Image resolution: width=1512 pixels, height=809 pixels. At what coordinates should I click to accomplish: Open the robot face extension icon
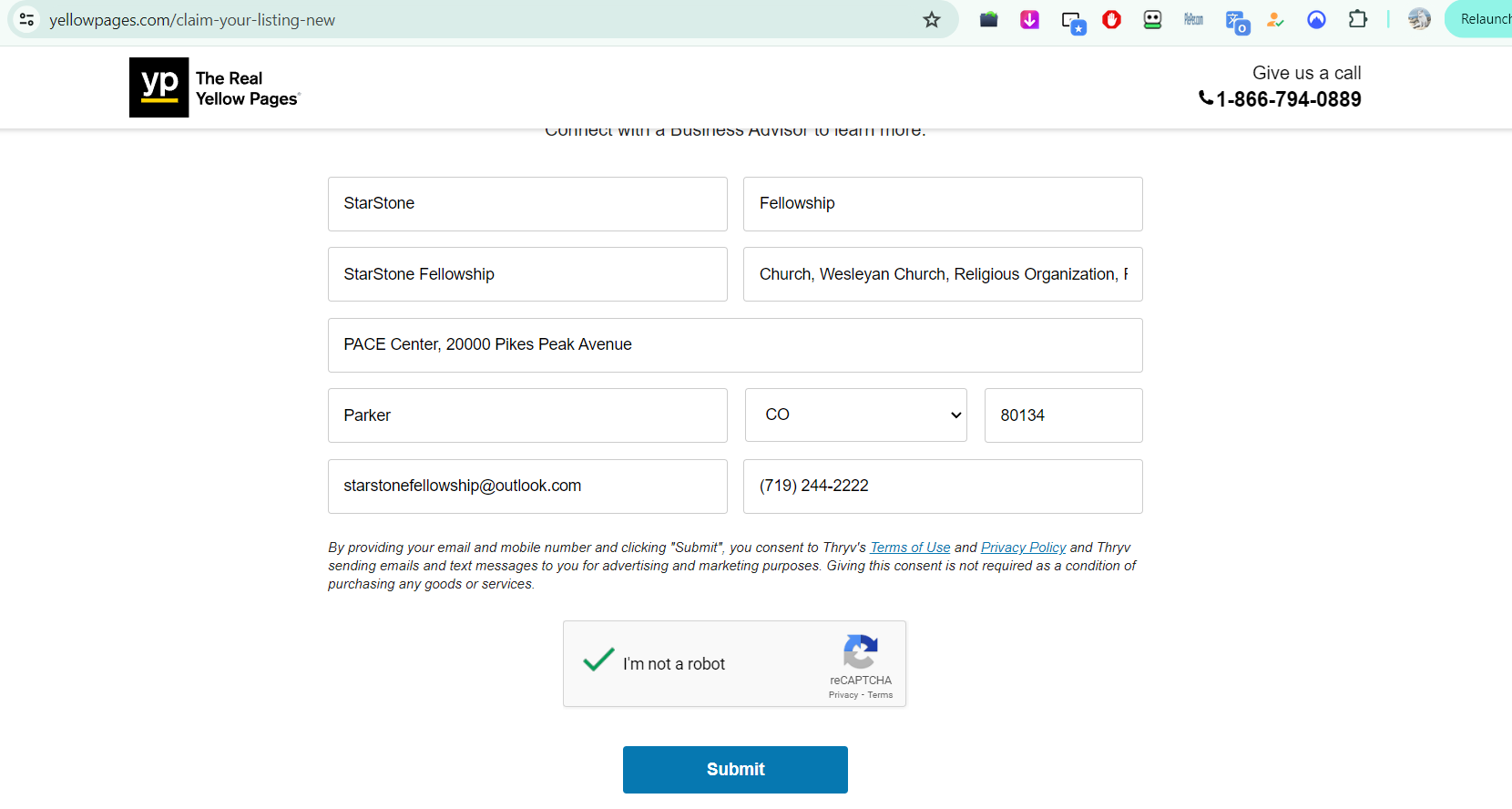point(1152,19)
